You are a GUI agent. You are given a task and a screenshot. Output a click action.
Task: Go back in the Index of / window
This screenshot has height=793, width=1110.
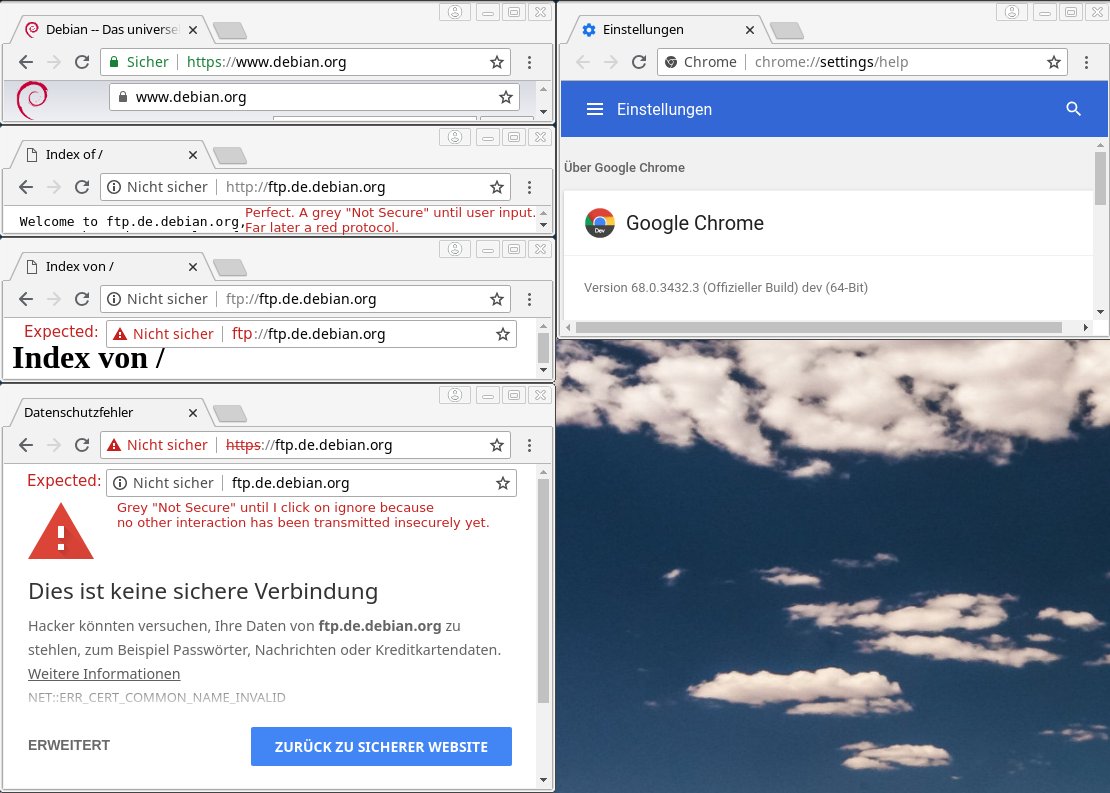[26, 187]
